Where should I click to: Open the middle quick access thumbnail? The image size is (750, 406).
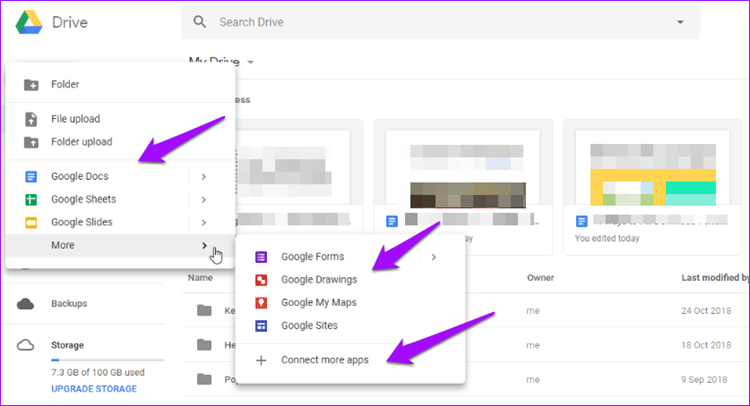tap(463, 168)
